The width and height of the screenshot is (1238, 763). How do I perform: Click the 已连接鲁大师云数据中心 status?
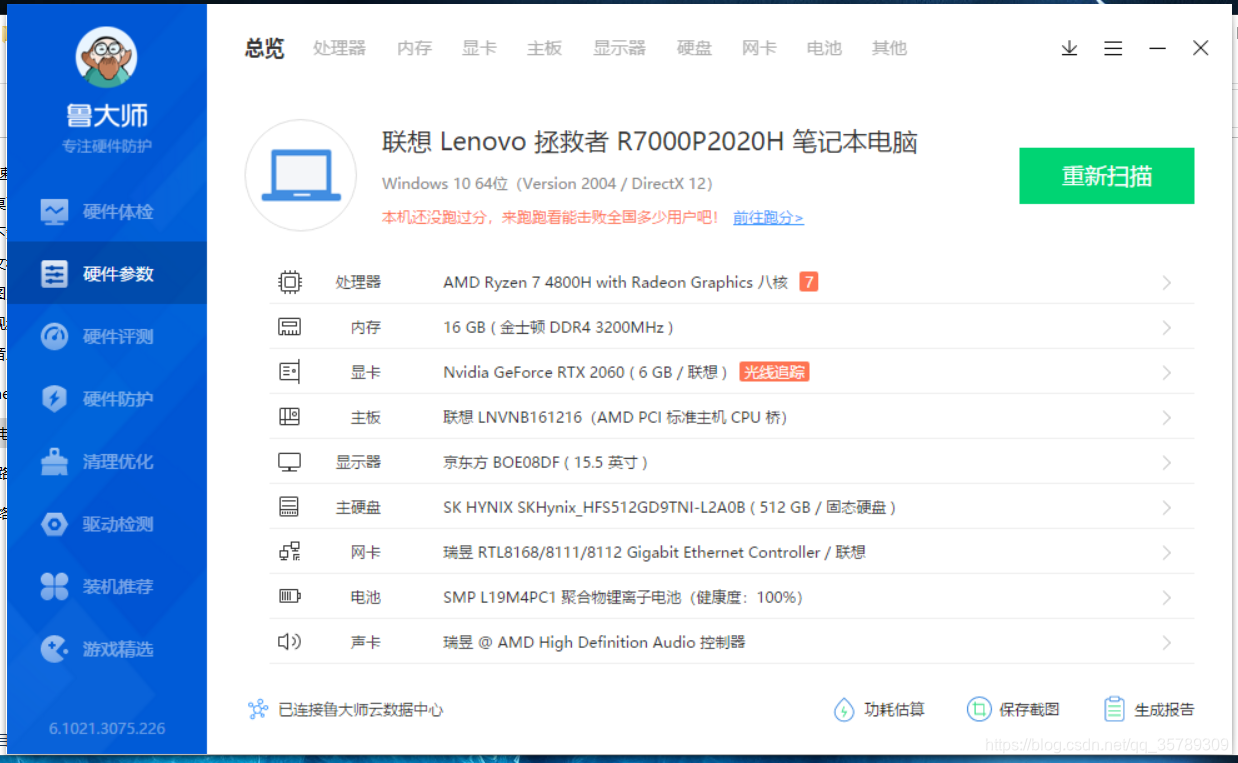click(360, 710)
